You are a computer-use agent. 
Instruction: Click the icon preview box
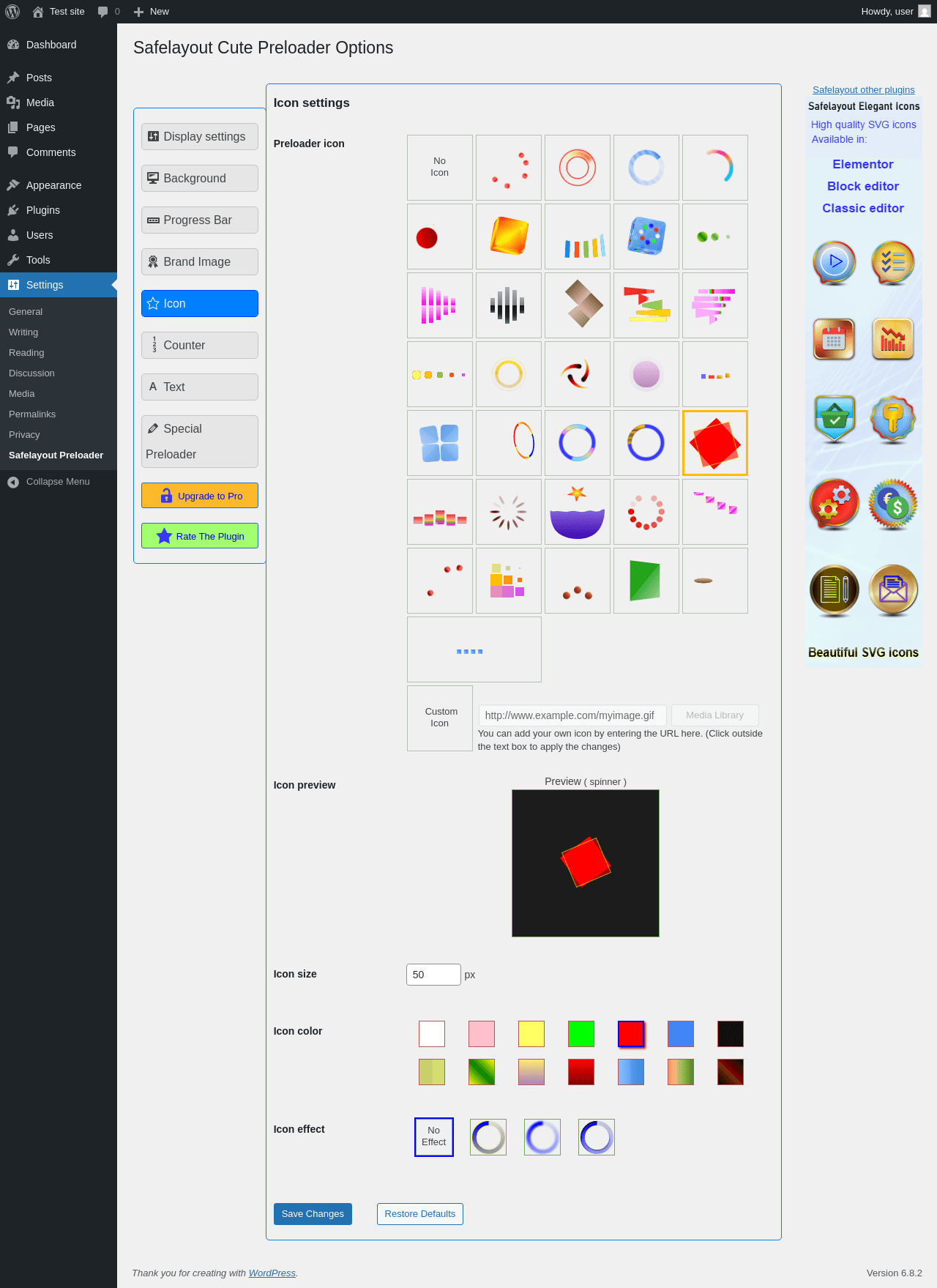[586, 863]
